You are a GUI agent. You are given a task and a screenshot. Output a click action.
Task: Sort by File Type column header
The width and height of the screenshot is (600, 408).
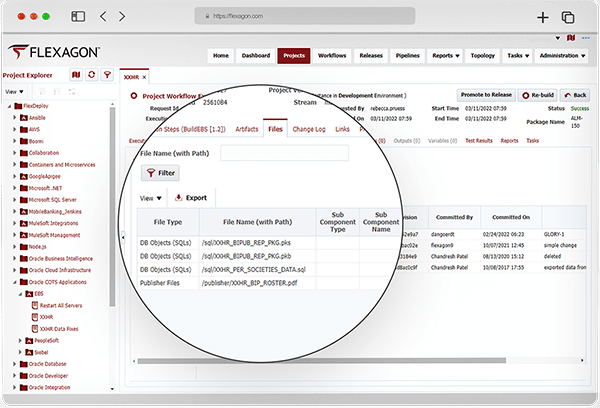point(168,222)
